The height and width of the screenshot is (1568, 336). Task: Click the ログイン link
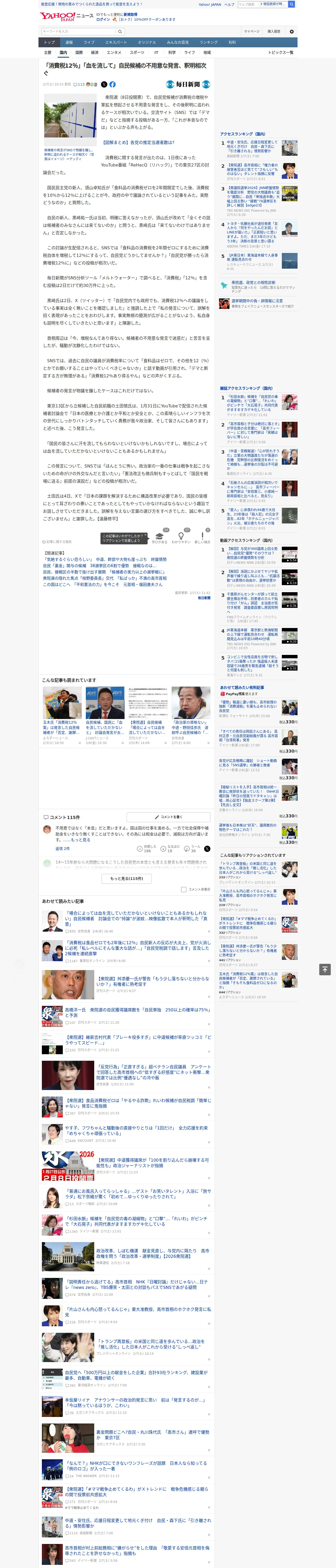coord(103,20)
